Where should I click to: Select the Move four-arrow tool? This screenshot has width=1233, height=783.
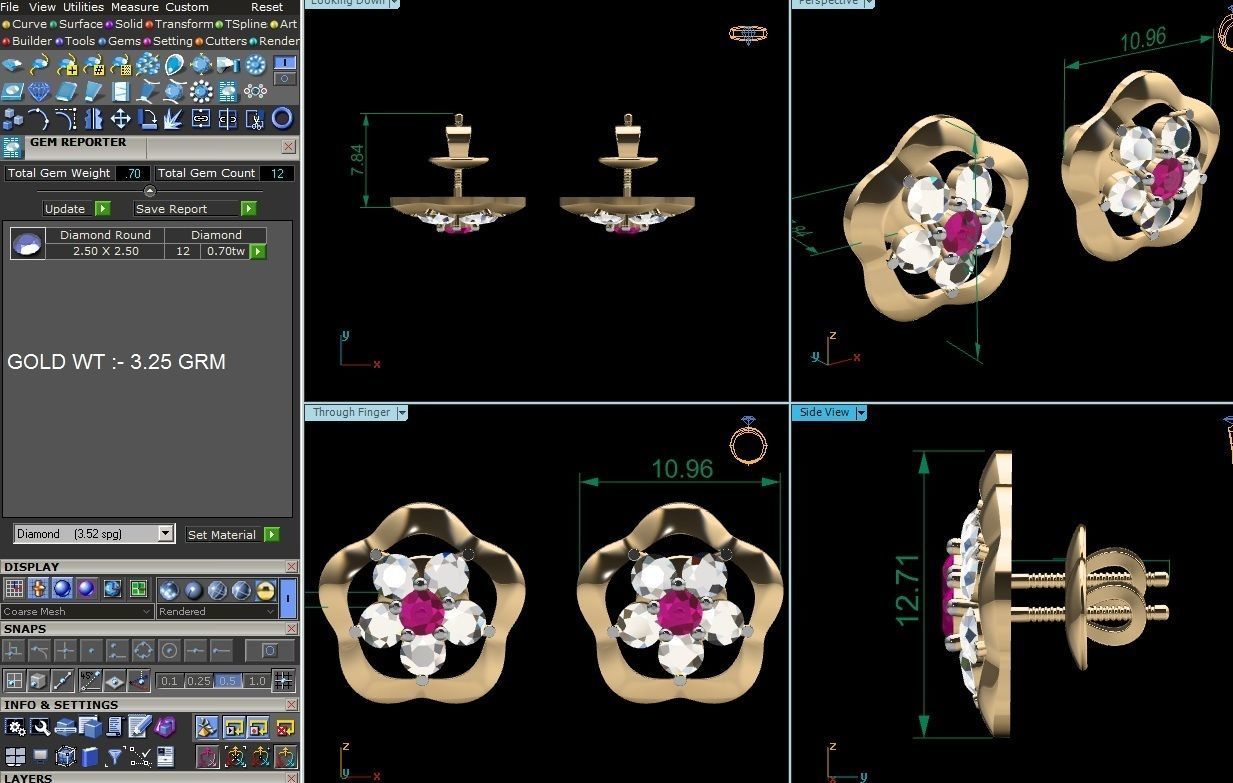(120, 120)
